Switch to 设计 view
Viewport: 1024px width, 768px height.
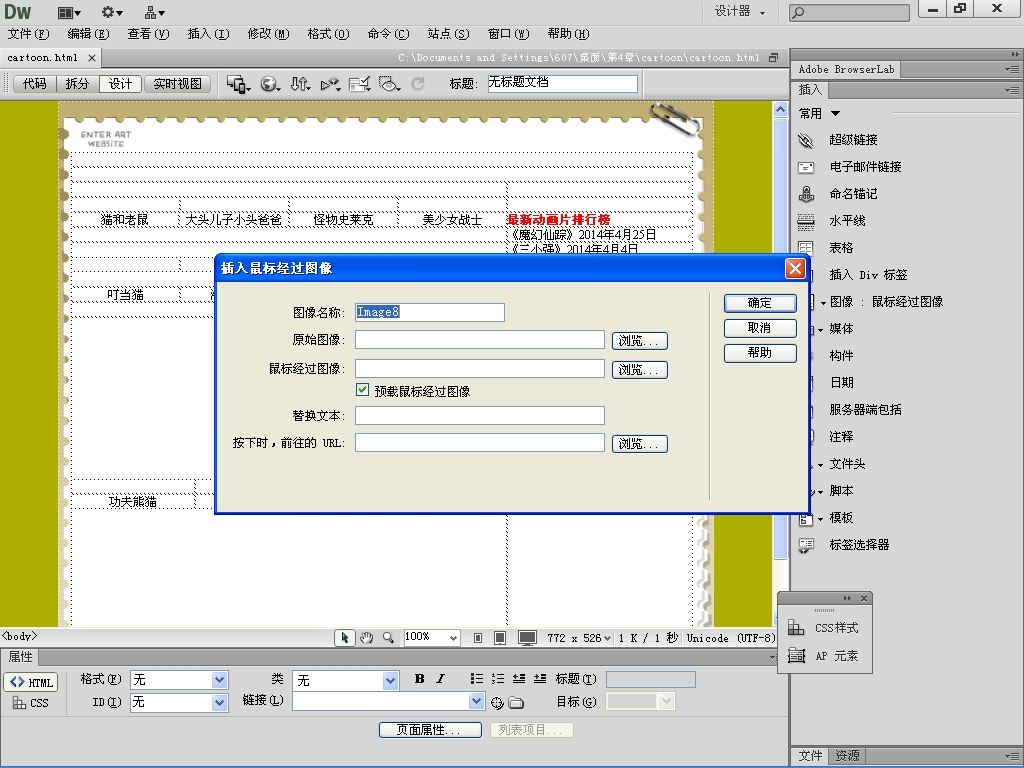(120, 84)
